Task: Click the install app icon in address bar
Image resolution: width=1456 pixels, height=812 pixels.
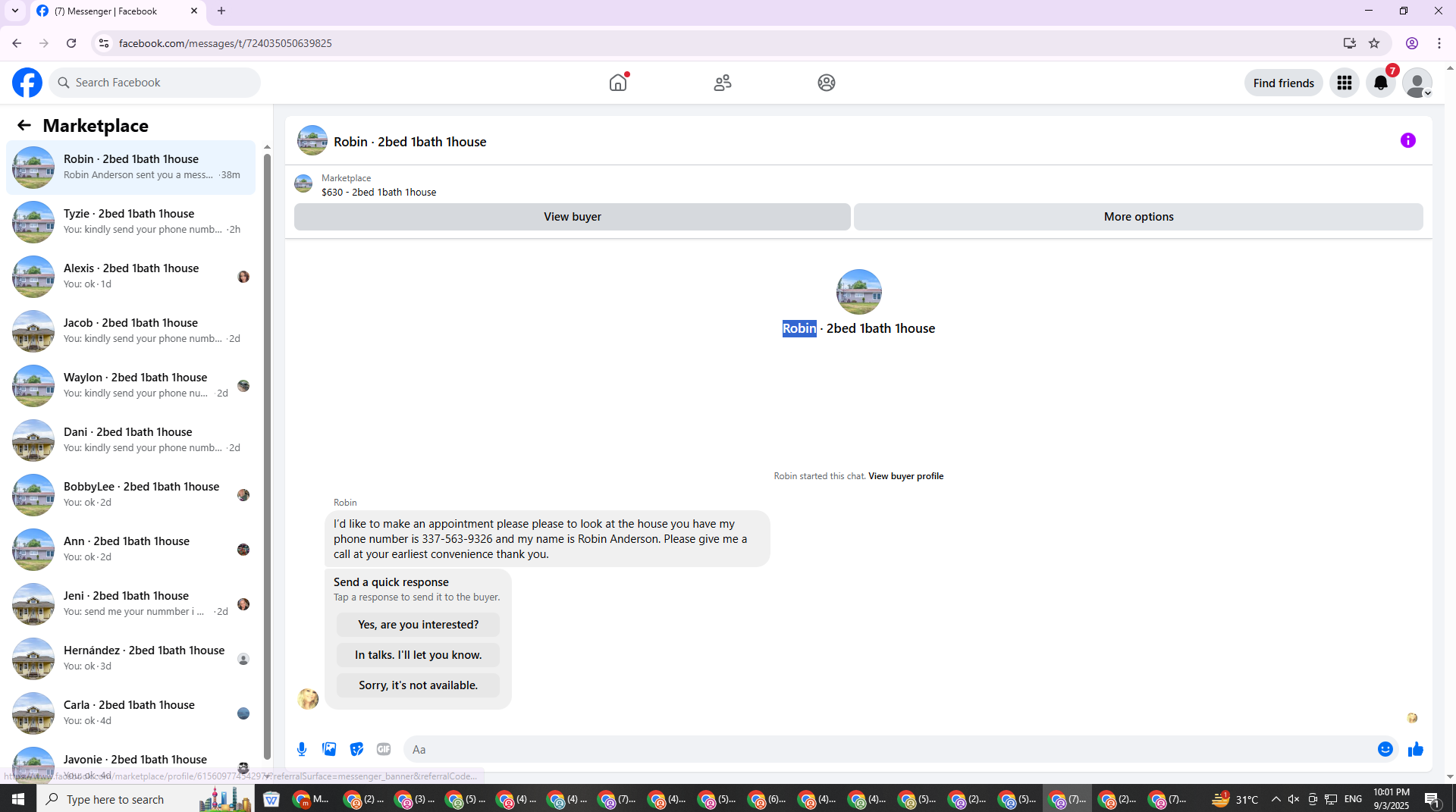Action: 1349,43
